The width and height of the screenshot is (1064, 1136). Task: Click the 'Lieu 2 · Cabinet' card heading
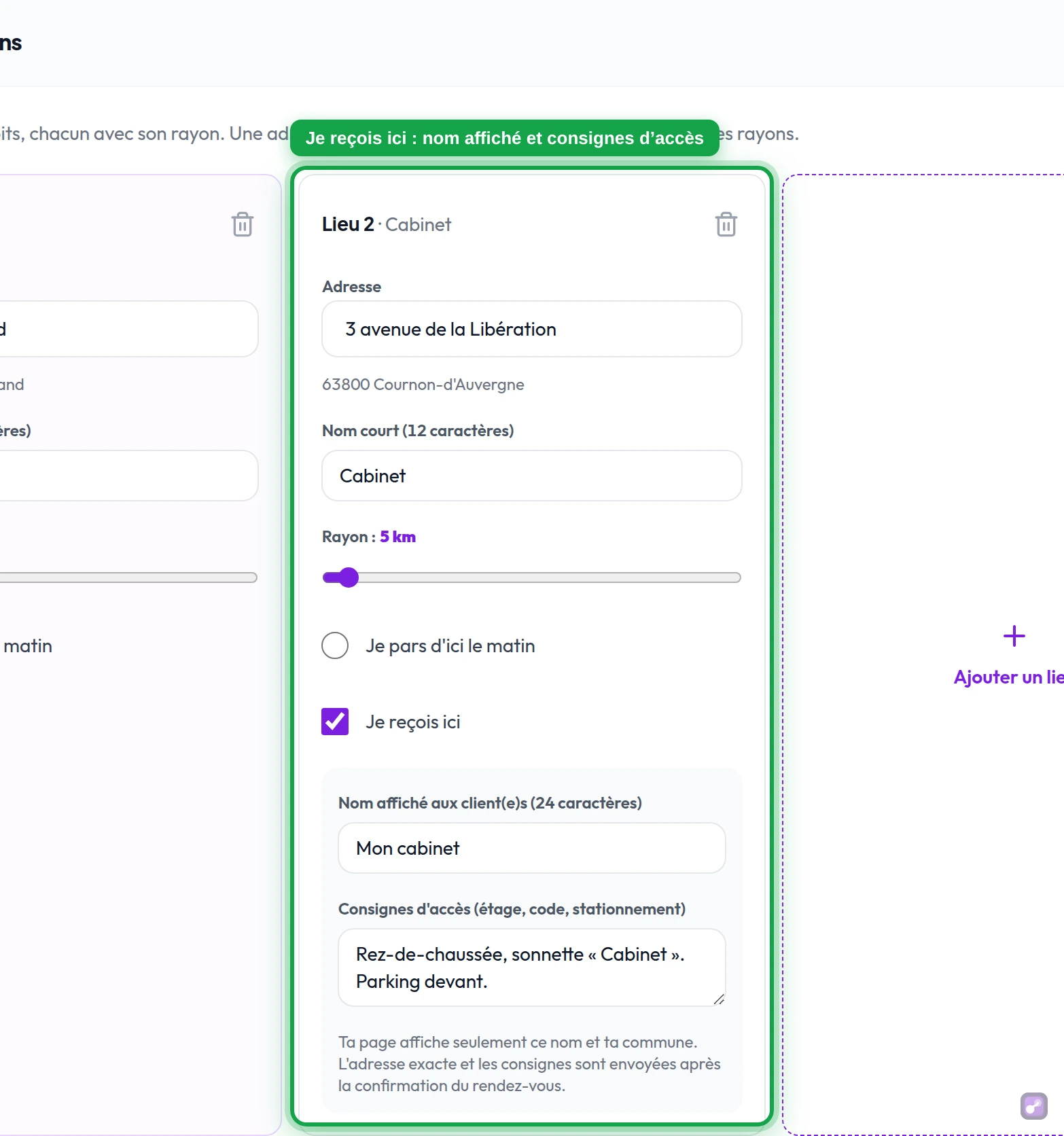tap(386, 224)
